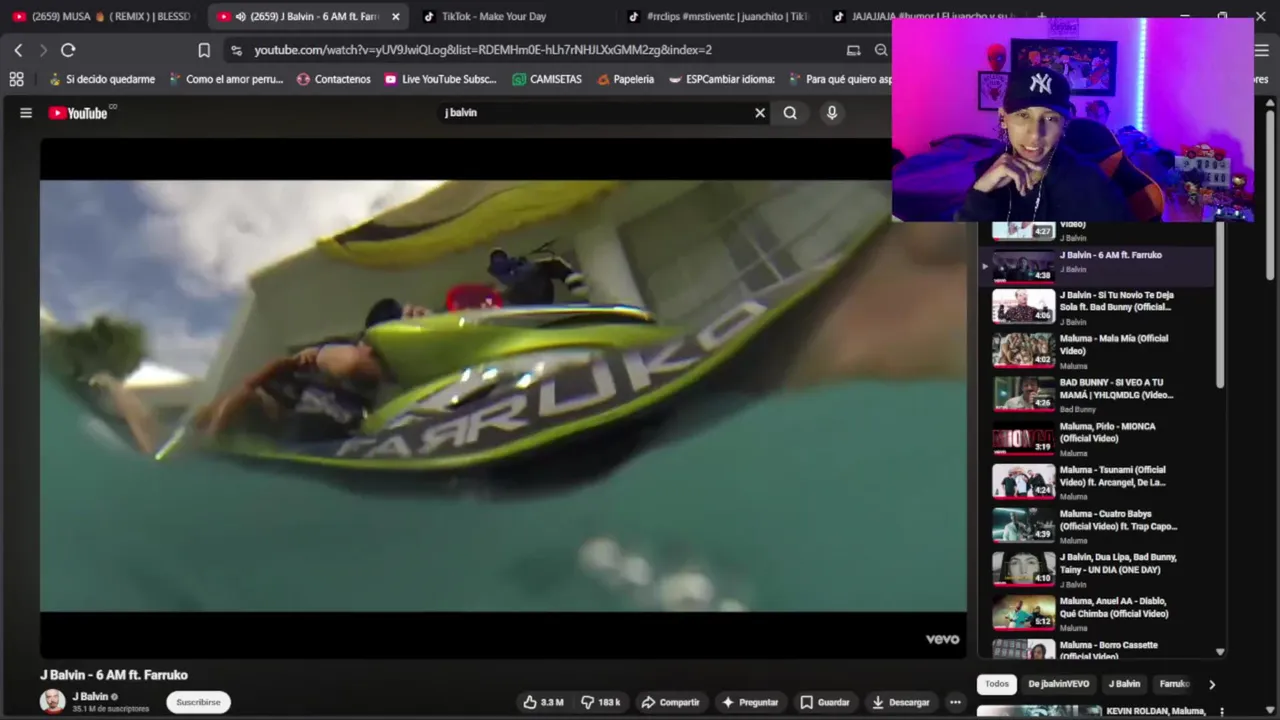This screenshot has height=720, width=1280.
Task: Select the 'Farruko' filter chip
Action: (1174, 684)
